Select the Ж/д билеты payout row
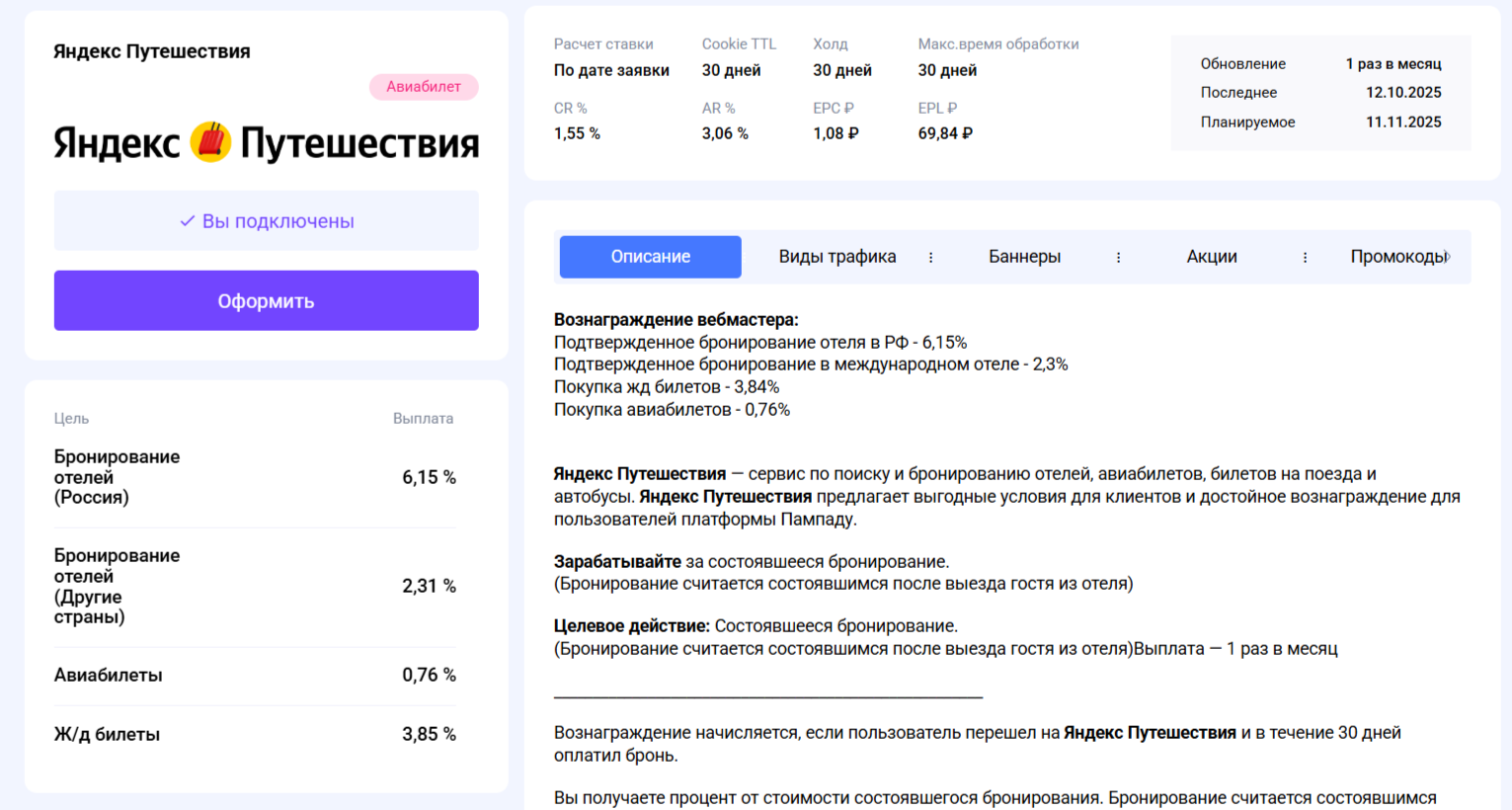 (255, 735)
